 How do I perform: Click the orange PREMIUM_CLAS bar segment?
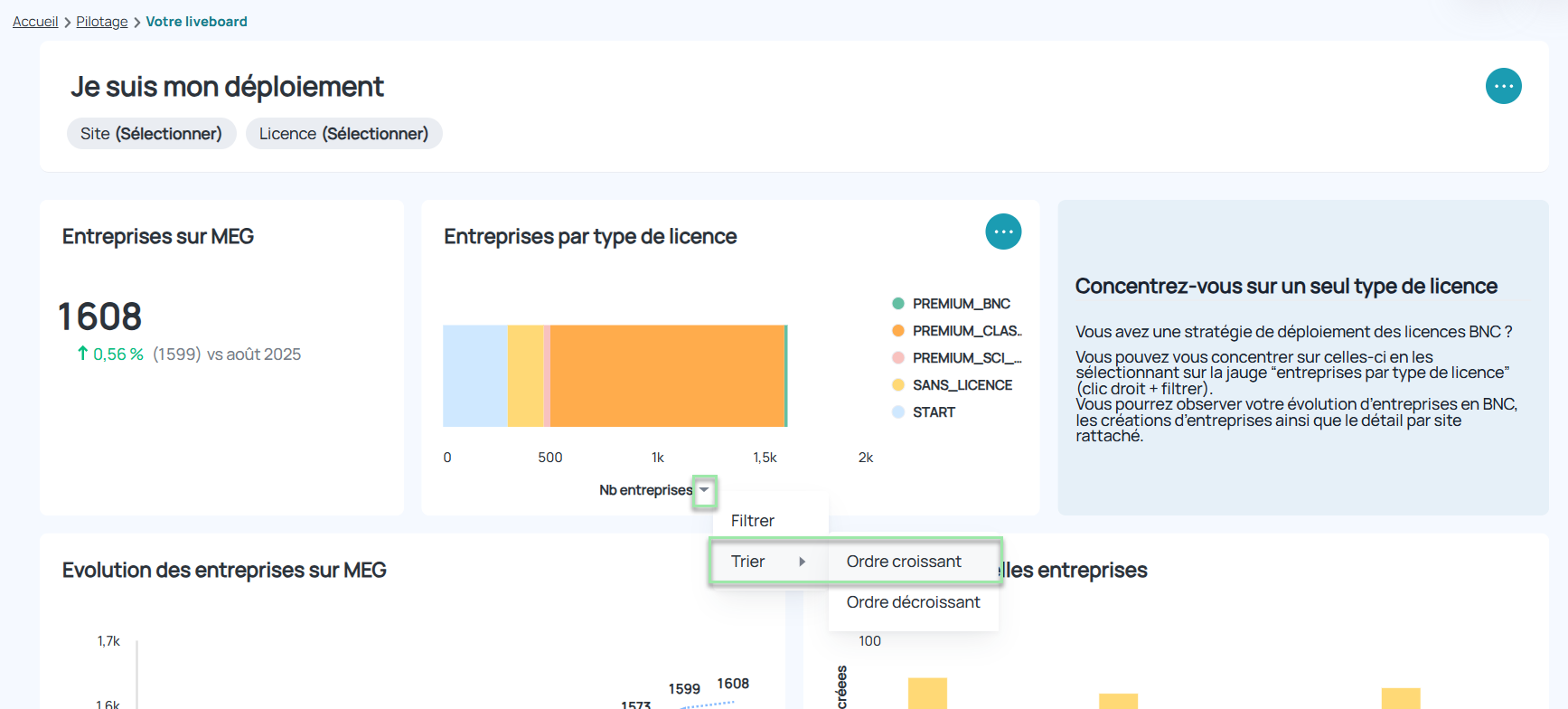click(x=668, y=376)
